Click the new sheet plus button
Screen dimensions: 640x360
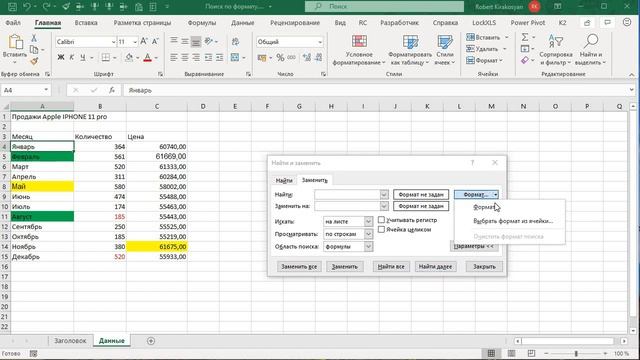tap(151, 341)
